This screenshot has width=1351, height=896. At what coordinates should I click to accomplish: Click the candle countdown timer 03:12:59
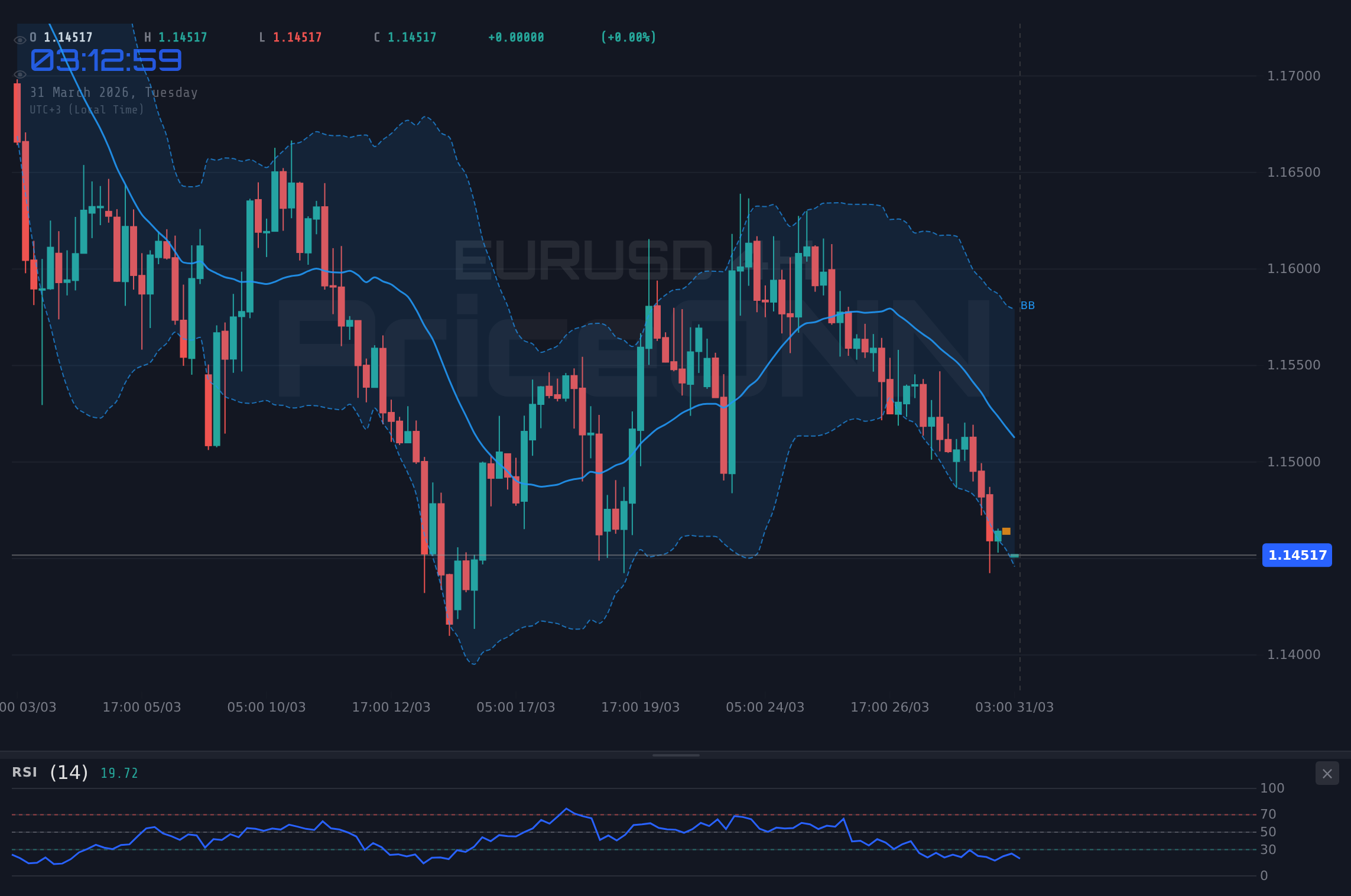(105, 59)
